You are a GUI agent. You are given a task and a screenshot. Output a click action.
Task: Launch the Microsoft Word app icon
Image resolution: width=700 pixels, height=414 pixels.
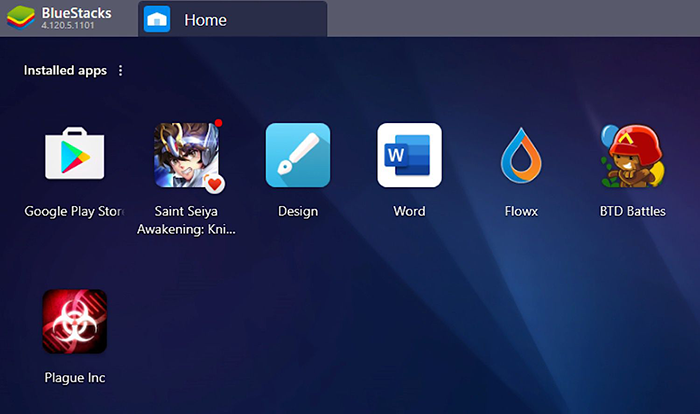pyautogui.click(x=409, y=156)
